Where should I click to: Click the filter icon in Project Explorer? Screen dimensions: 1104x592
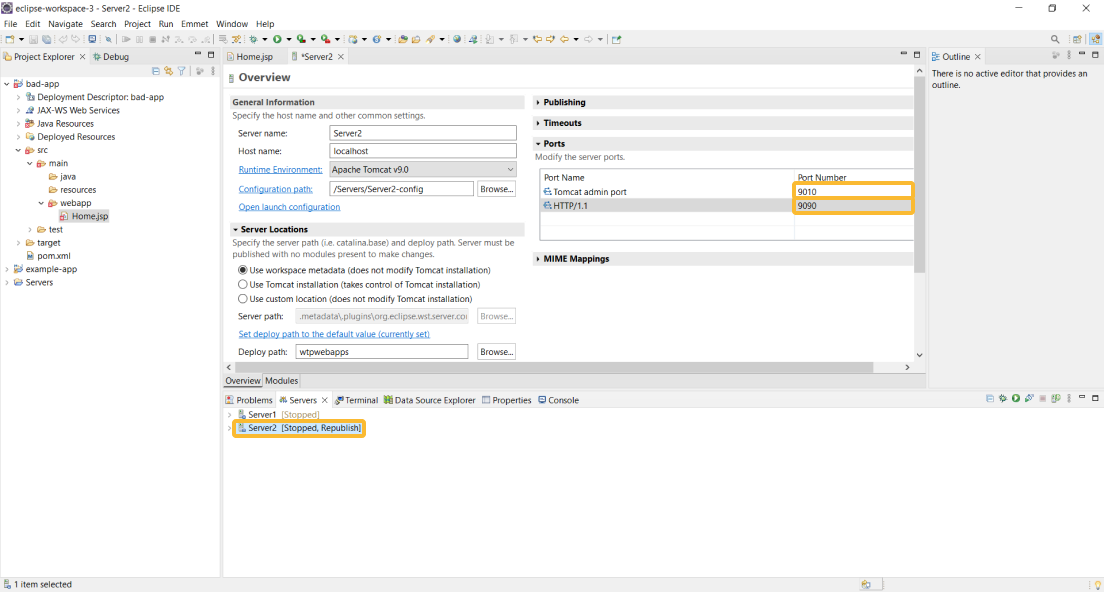point(182,71)
